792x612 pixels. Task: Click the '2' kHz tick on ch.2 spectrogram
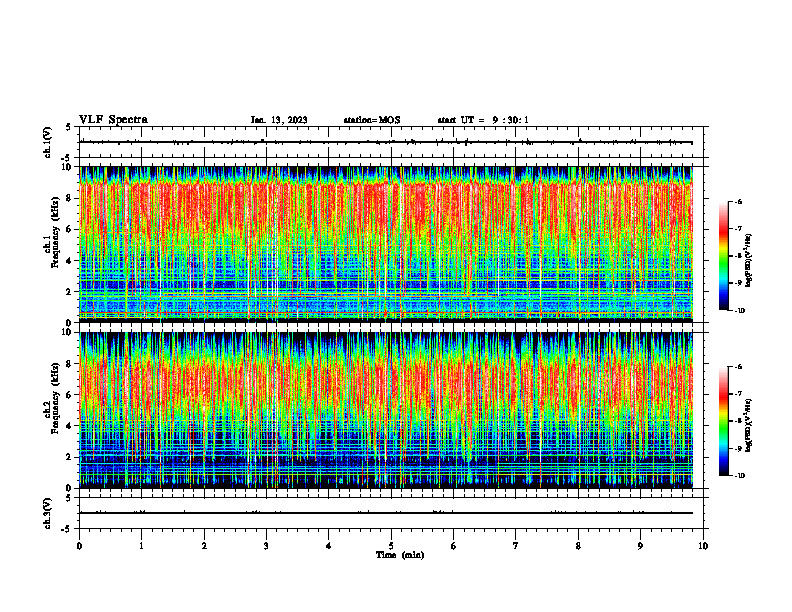click(70, 457)
